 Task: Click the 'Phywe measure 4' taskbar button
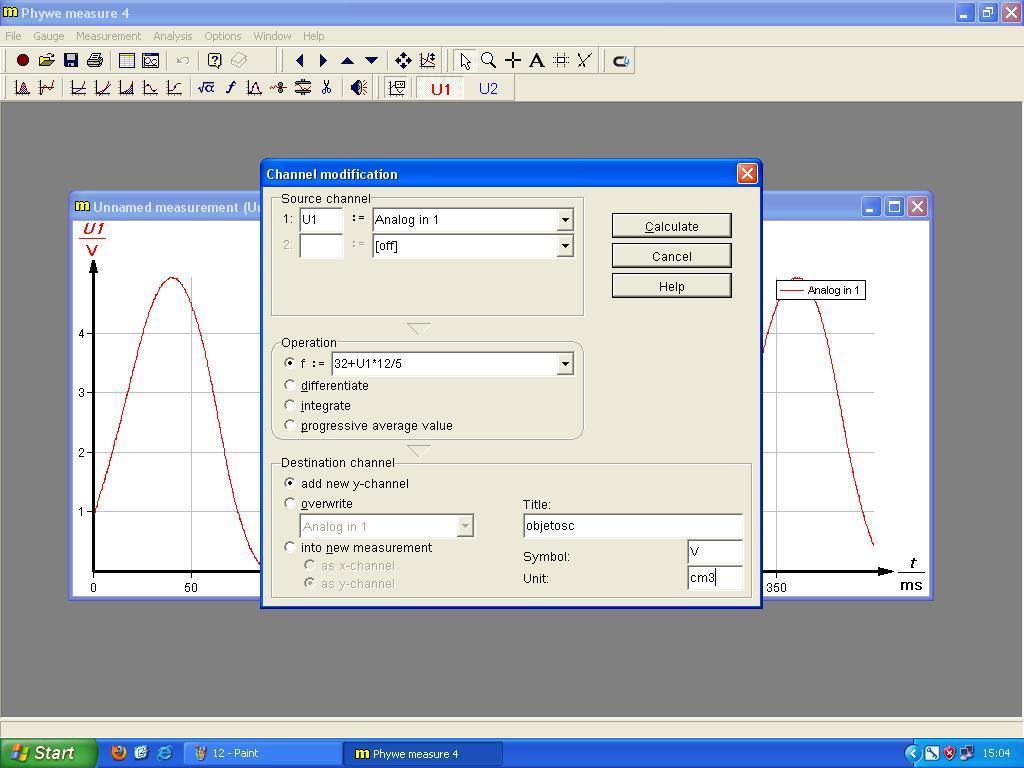[423, 754]
